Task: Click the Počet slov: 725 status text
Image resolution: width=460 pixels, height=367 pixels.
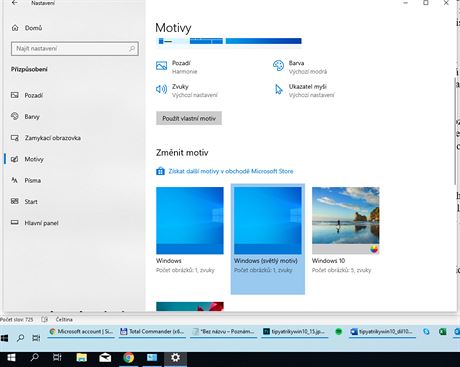Action: tap(17, 319)
